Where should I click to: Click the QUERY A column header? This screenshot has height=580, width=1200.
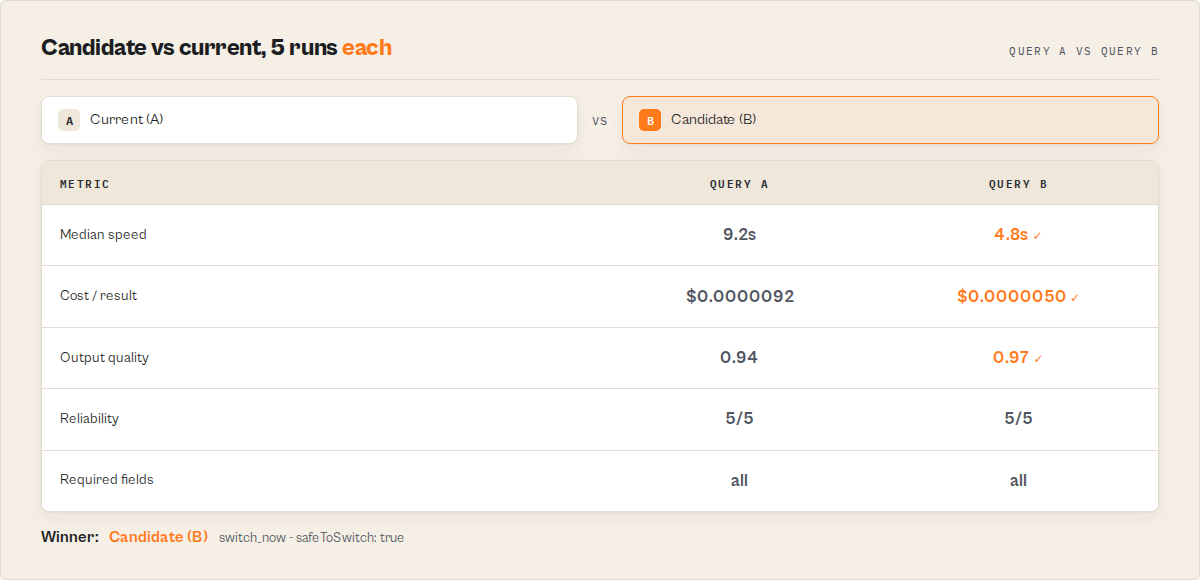[x=739, y=184]
